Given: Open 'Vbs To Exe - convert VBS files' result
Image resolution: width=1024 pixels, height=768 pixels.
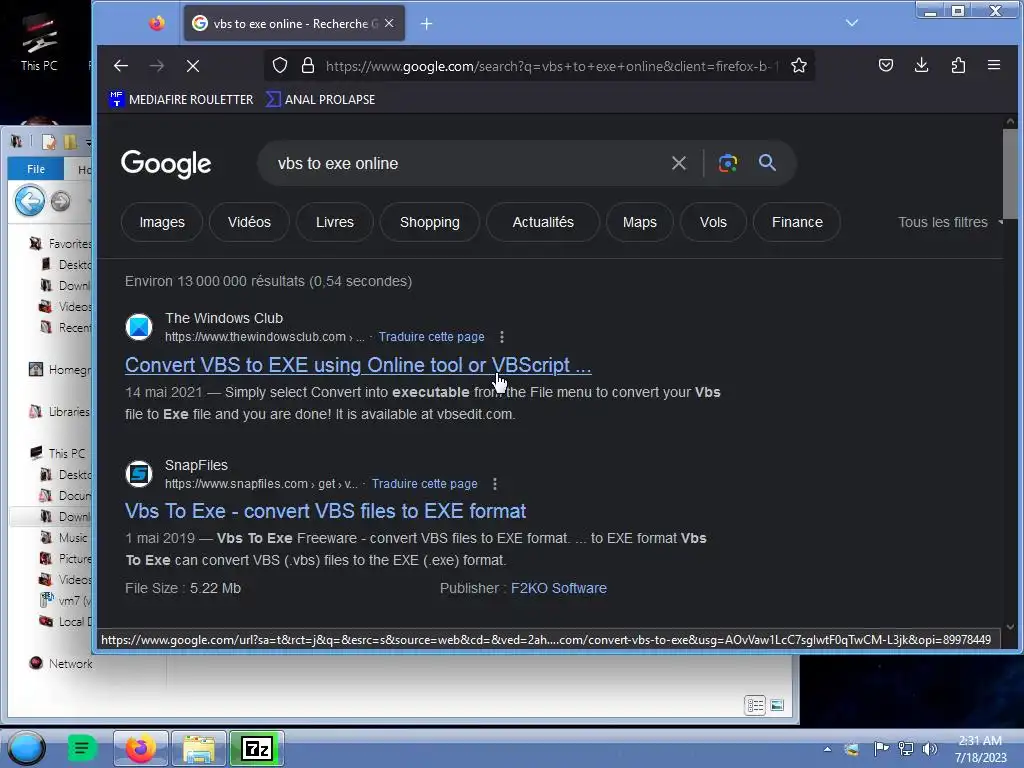Looking at the screenshot, I should (325, 511).
